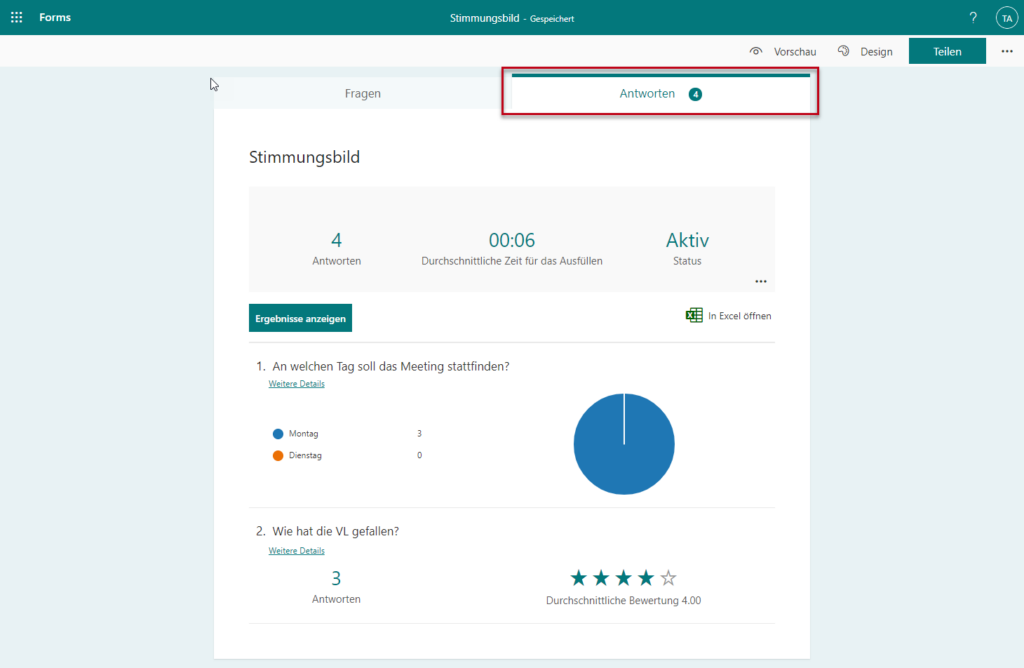
Task: Click the orange Dienstag legend dot
Action: (x=278, y=456)
